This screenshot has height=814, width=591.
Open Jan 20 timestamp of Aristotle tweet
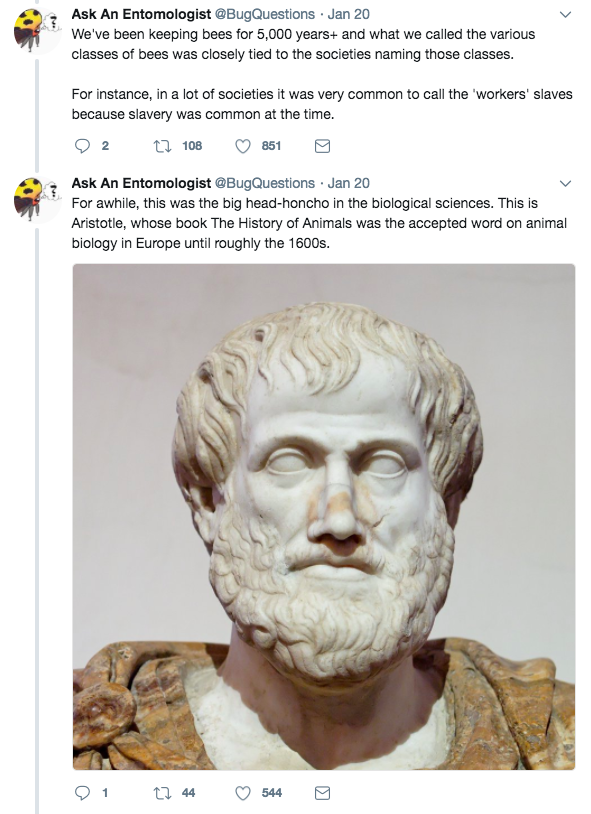pos(348,183)
